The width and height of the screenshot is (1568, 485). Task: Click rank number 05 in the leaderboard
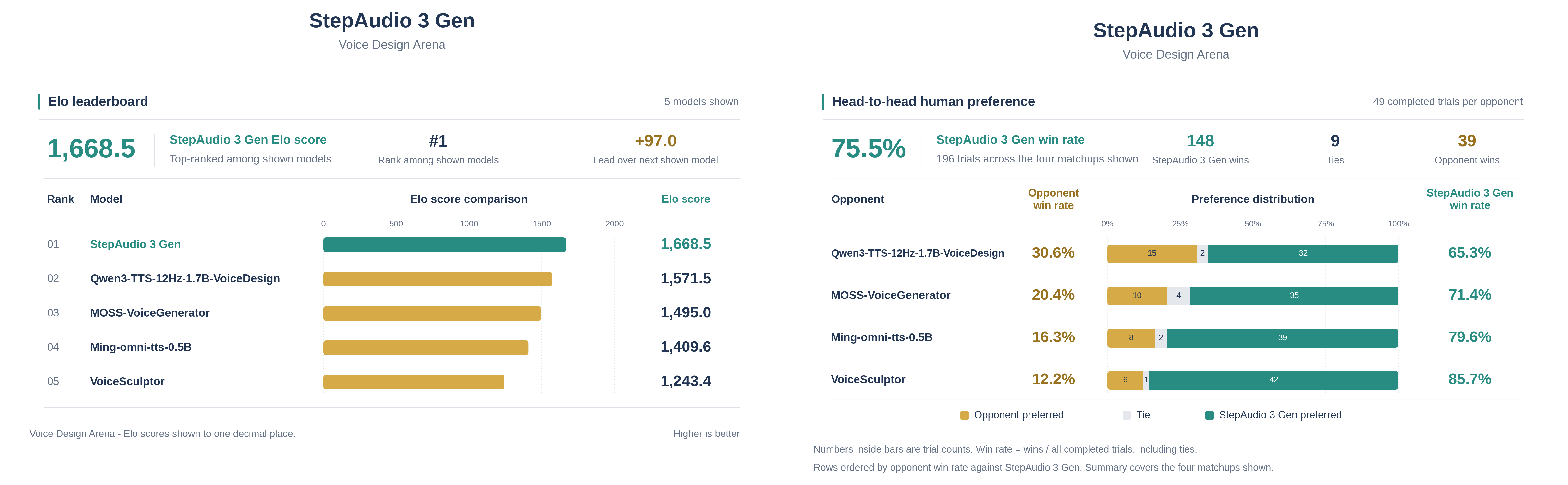53,382
